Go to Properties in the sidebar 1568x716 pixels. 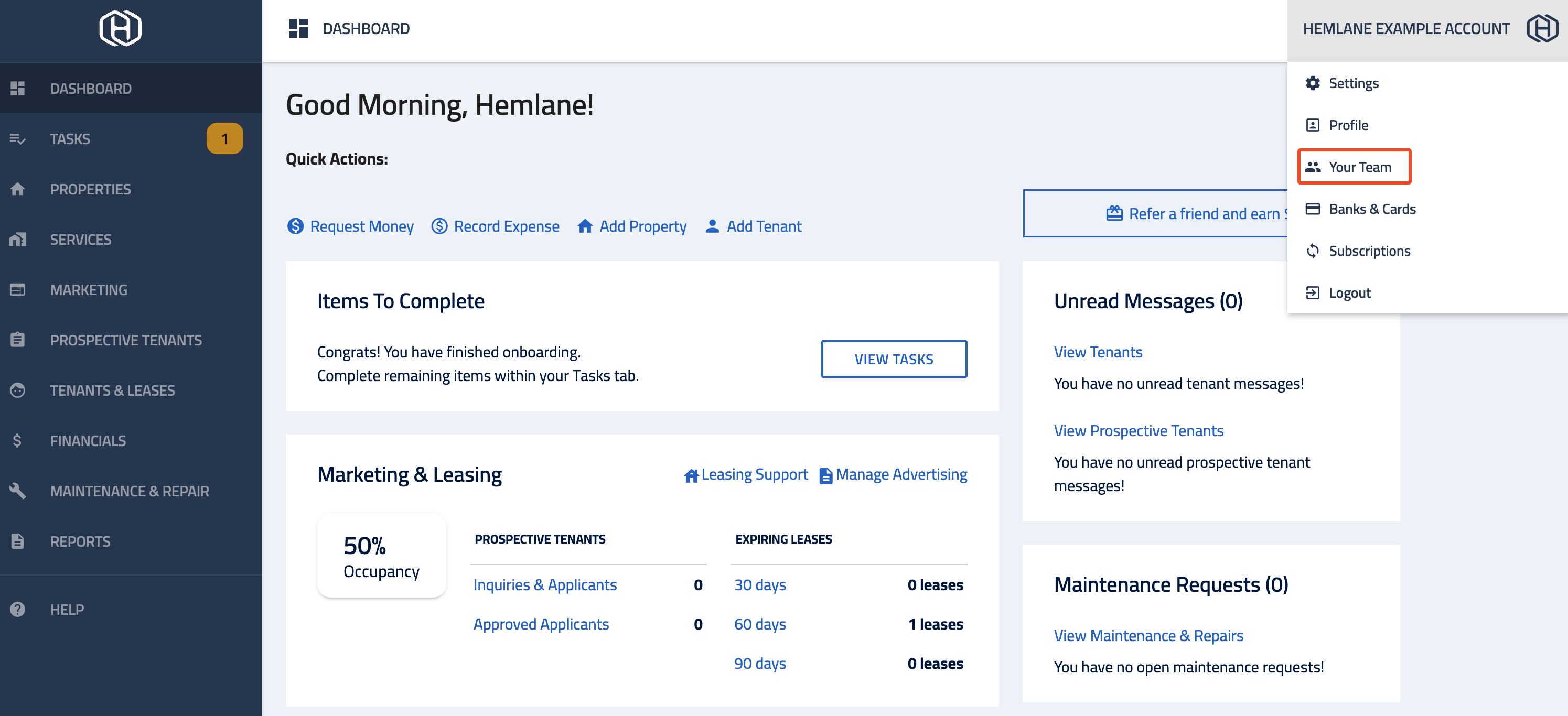click(131, 189)
